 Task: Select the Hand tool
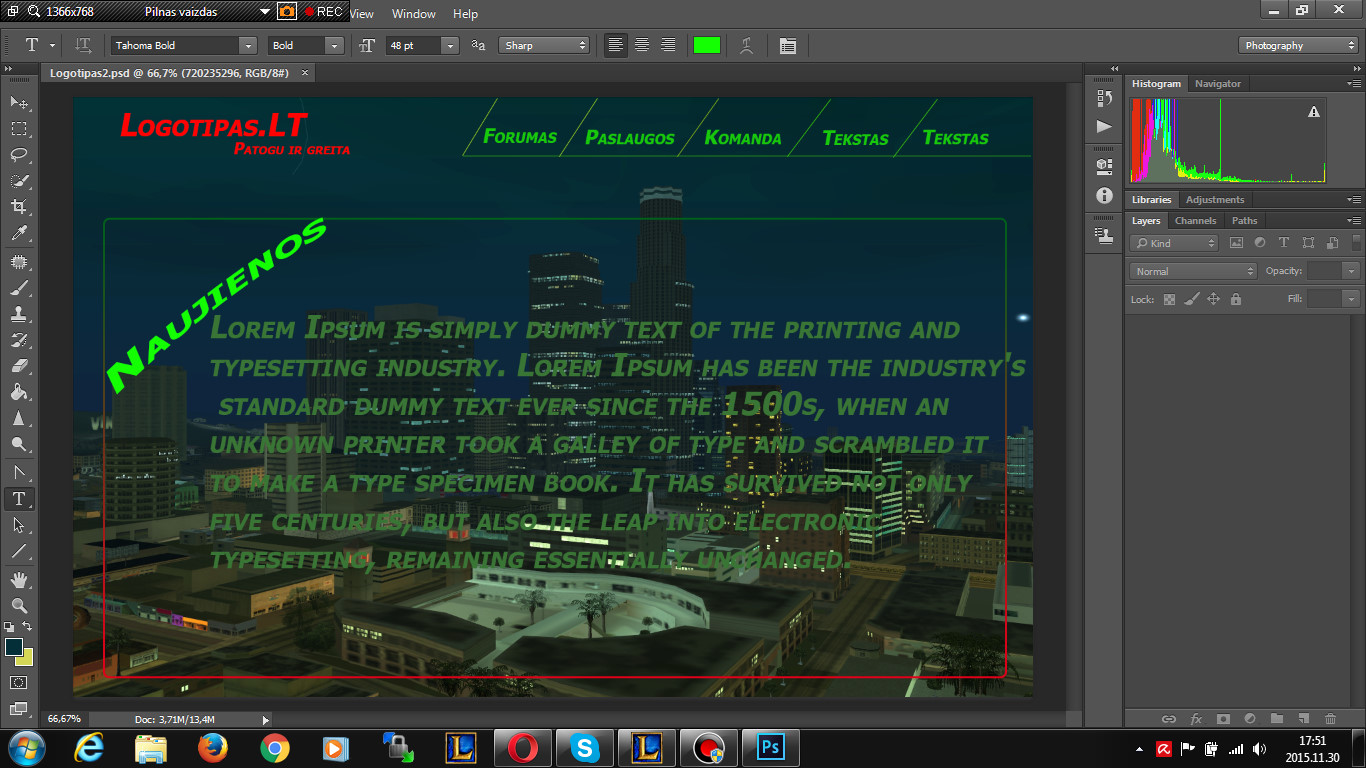pos(19,579)
